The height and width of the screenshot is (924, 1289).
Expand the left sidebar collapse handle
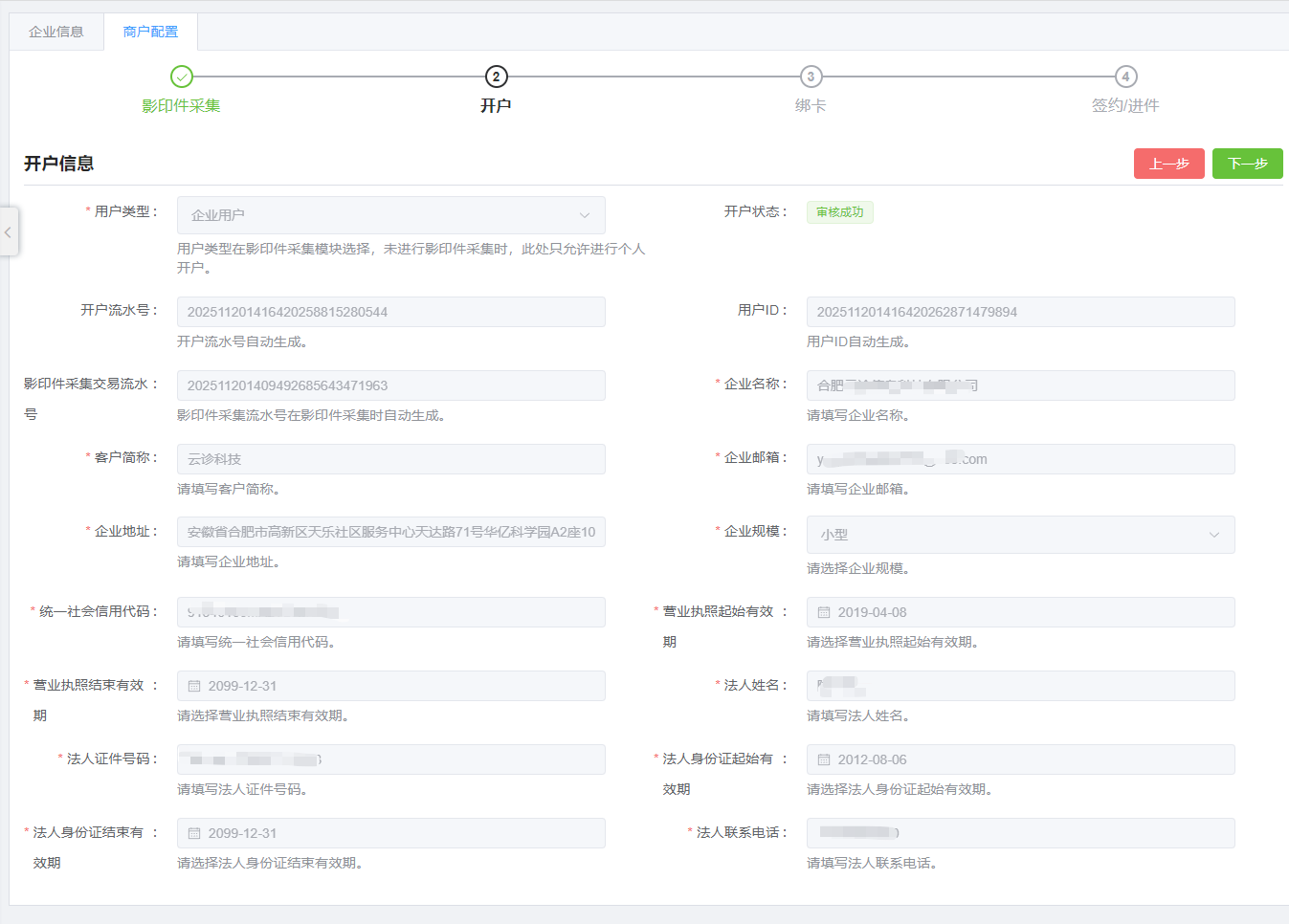tap(9, 231)
